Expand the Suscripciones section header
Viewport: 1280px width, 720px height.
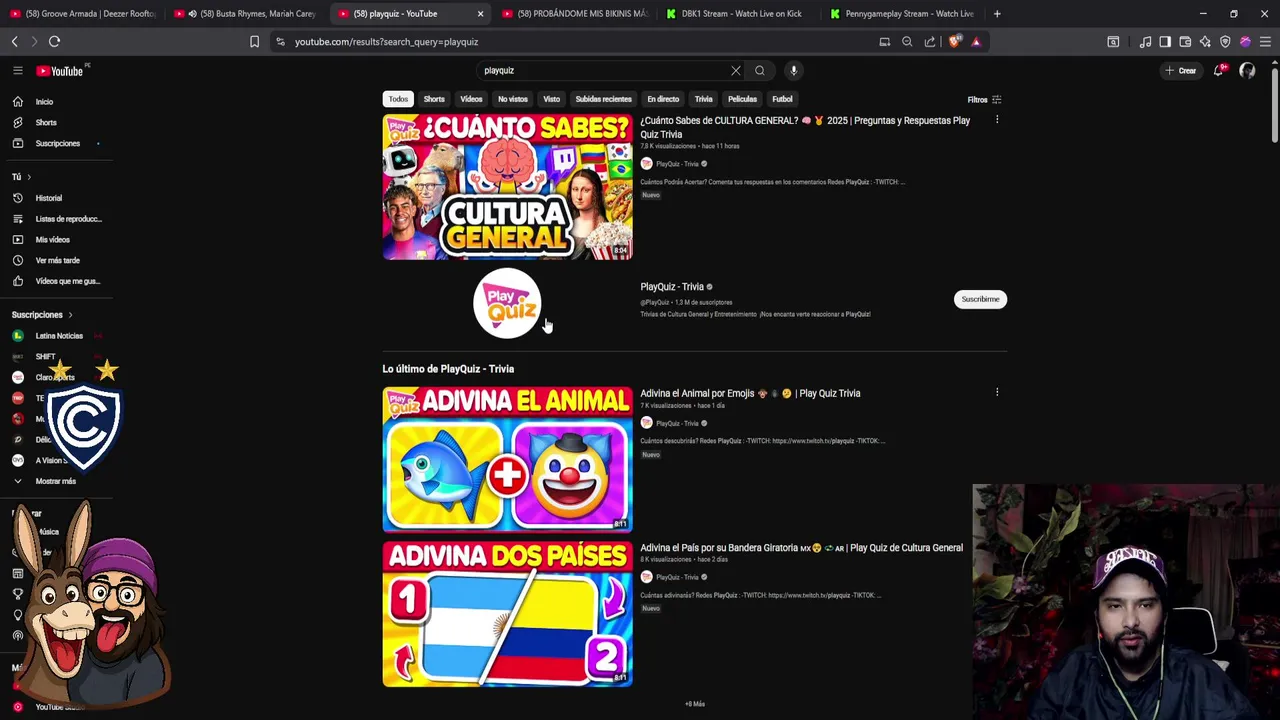coord(42,315)
